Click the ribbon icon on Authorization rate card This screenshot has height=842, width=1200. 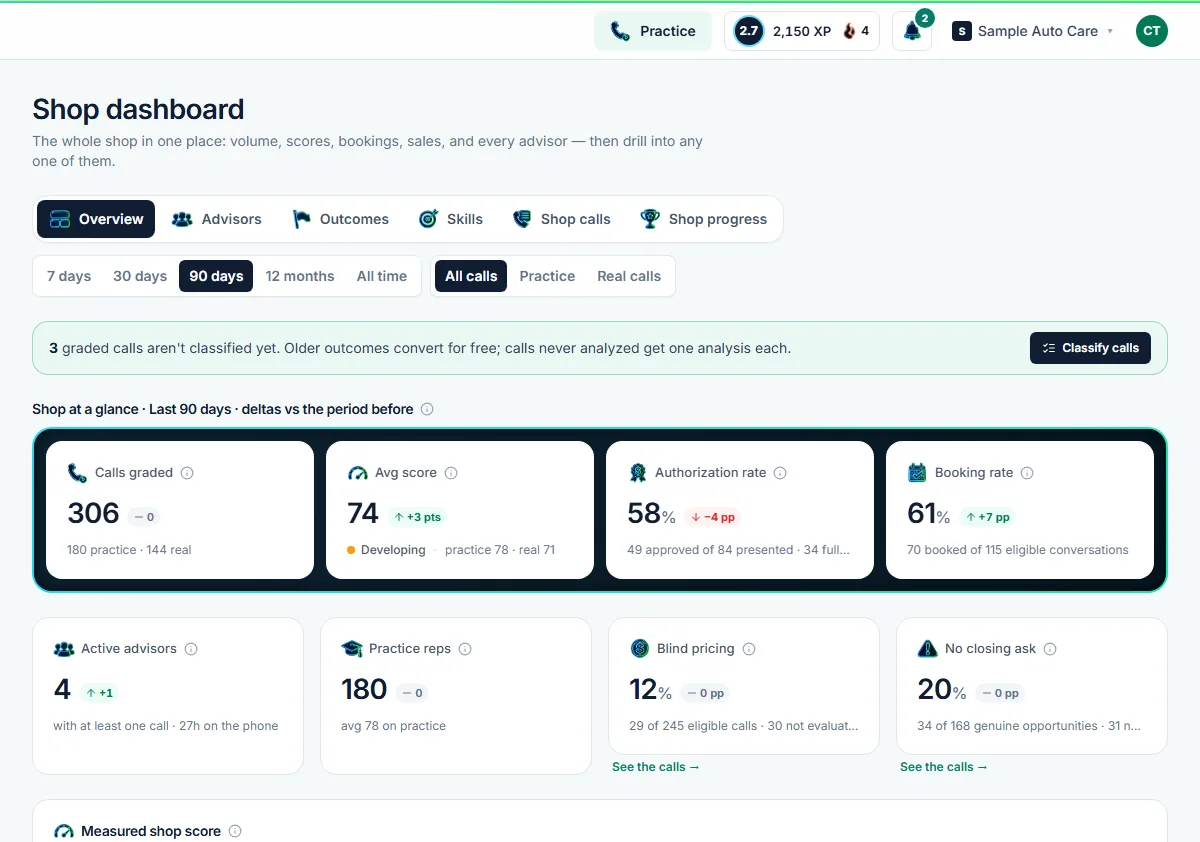point(637,473)
